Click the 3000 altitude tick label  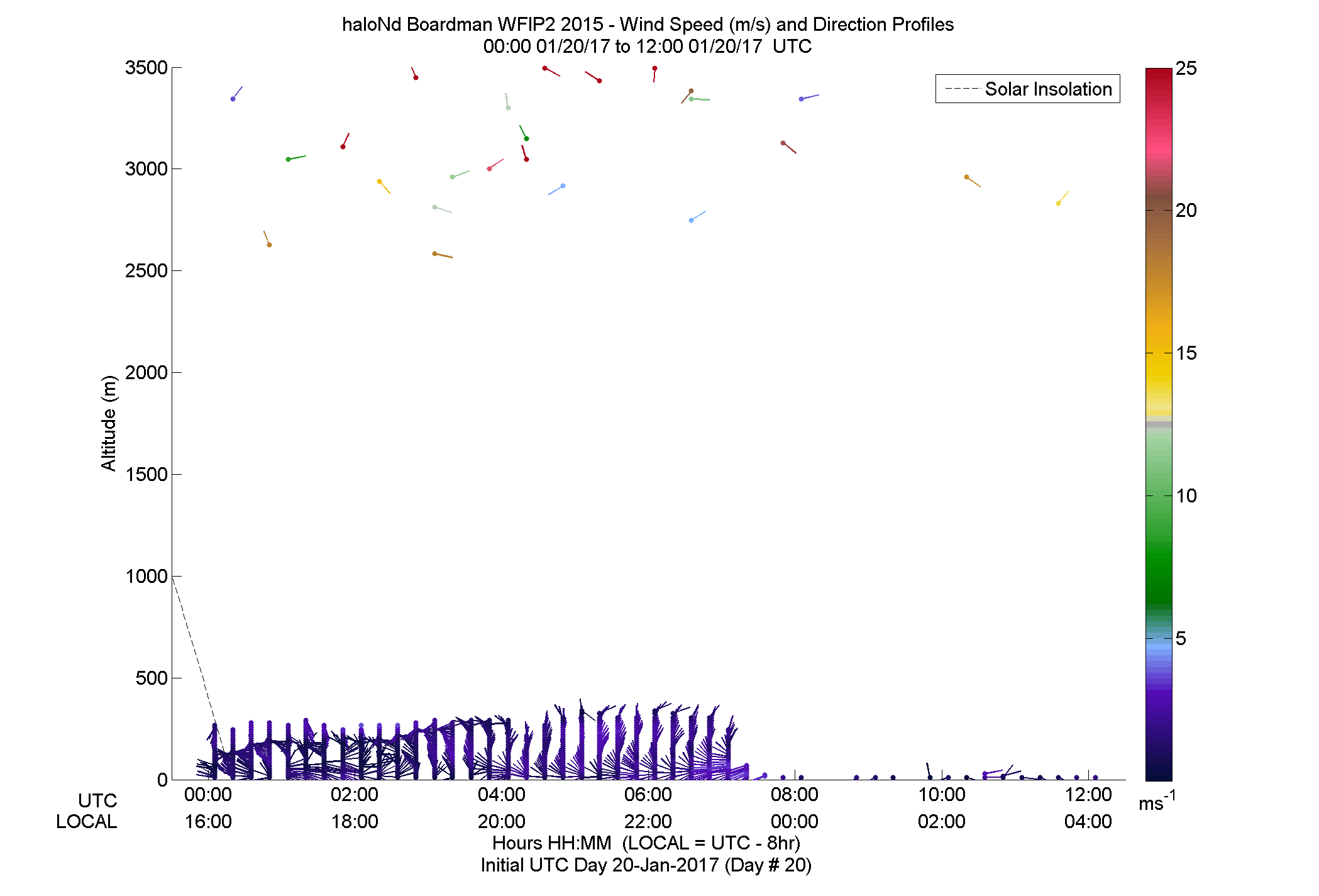[x=146, y=169]
